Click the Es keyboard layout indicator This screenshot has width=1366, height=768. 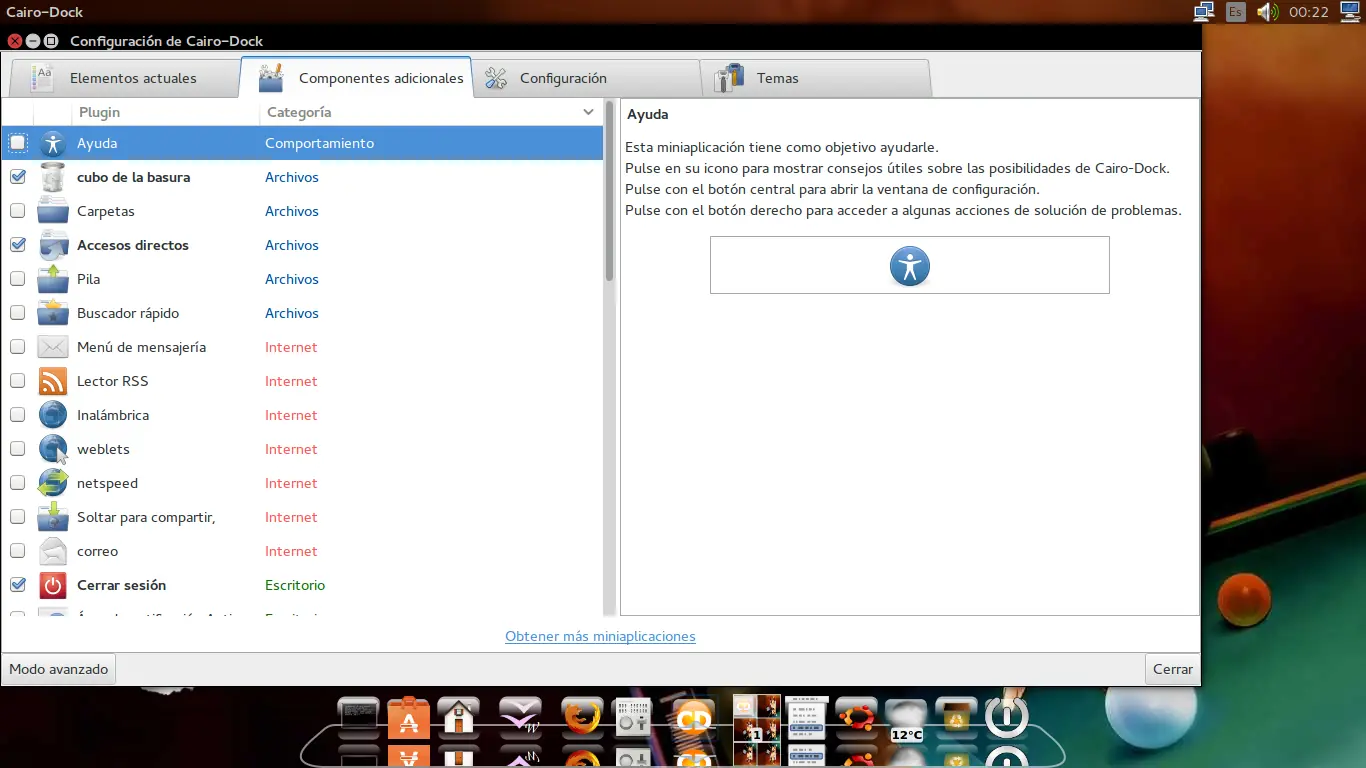1236,12
